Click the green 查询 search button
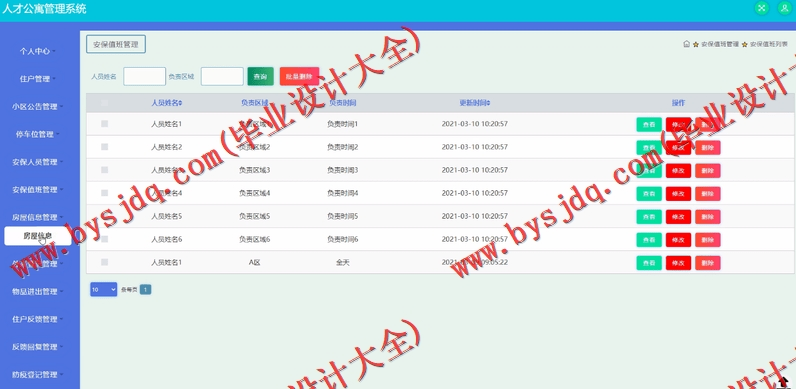Screen dimensions: 796x389 [x=260, y=76]
